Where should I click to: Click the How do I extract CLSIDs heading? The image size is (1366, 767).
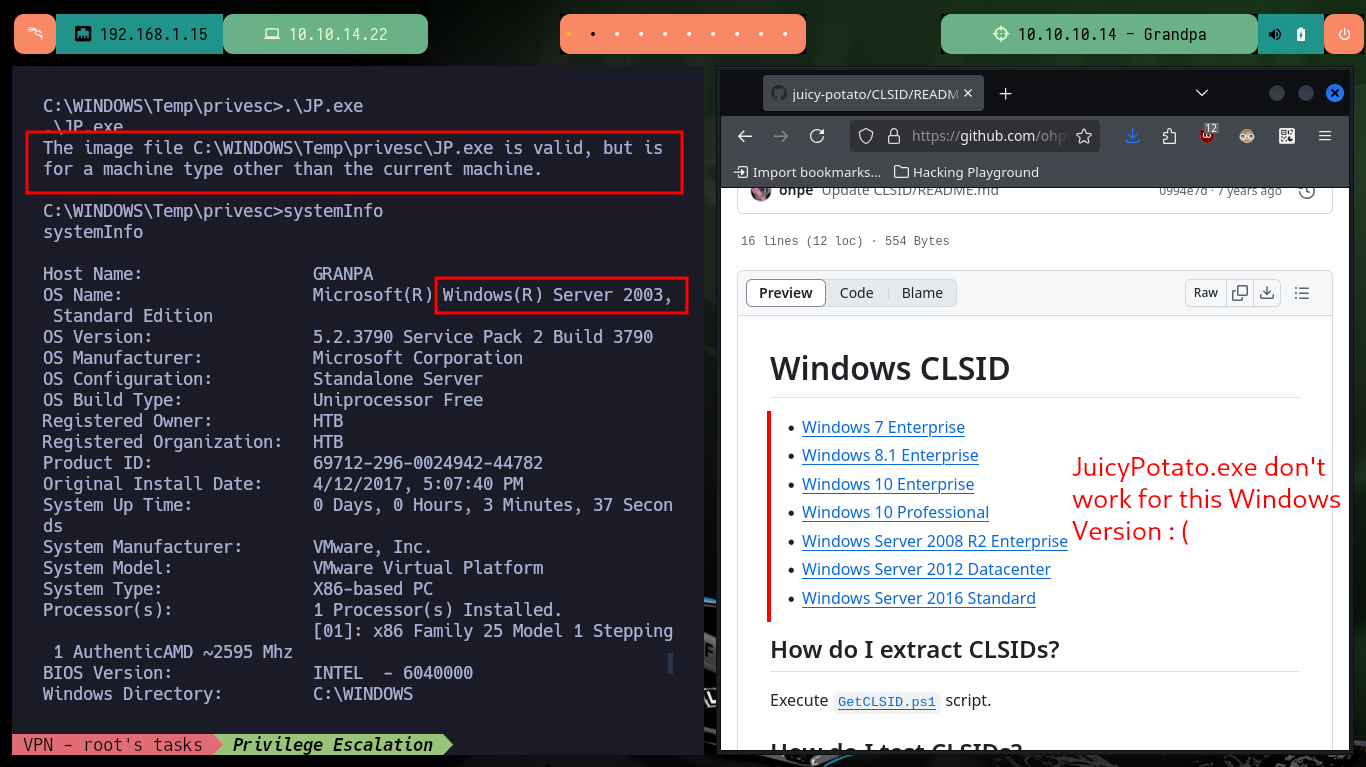pyautogui.click(x=914, y=650)
